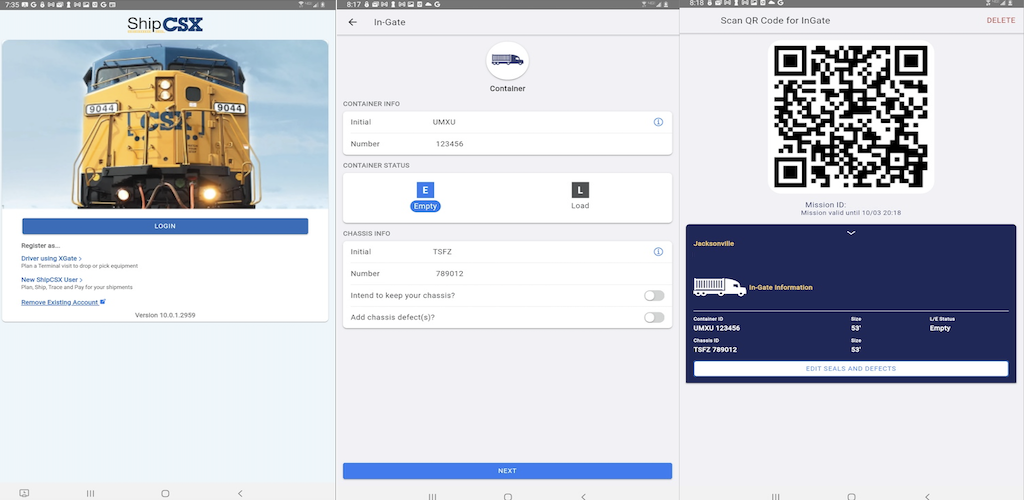Image resolution: width=1024 pixels, height=500 pixels.
Task: Edit container Number field 123456
Action: 507,144
